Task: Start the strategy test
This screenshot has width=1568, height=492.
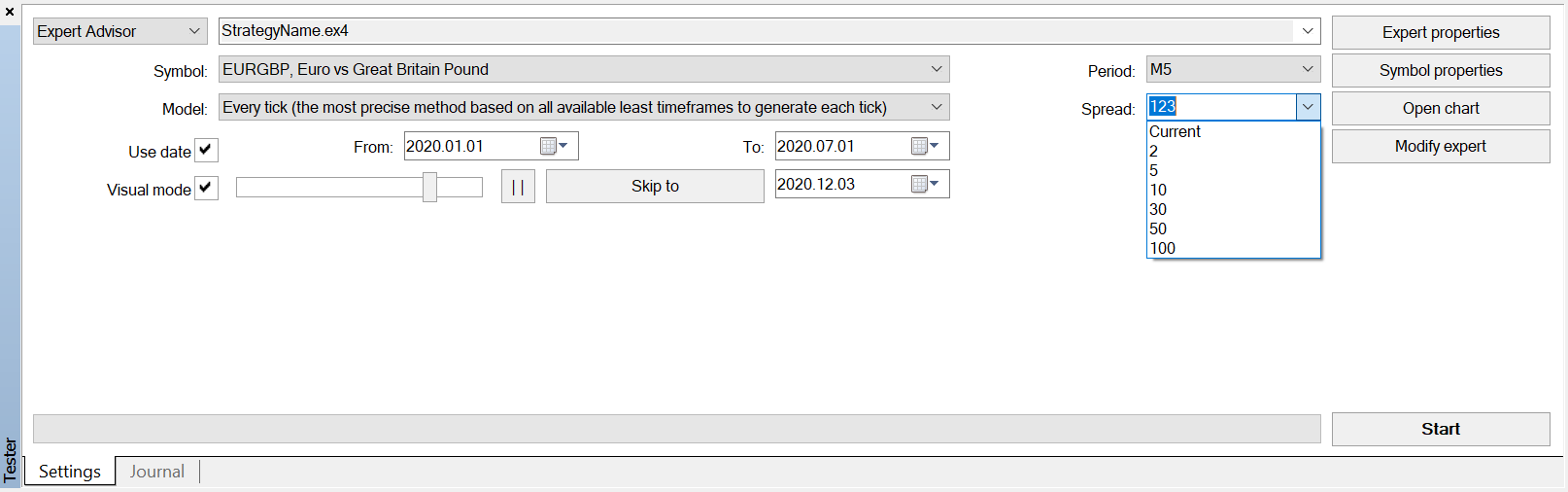Action: coord(1441,429)
